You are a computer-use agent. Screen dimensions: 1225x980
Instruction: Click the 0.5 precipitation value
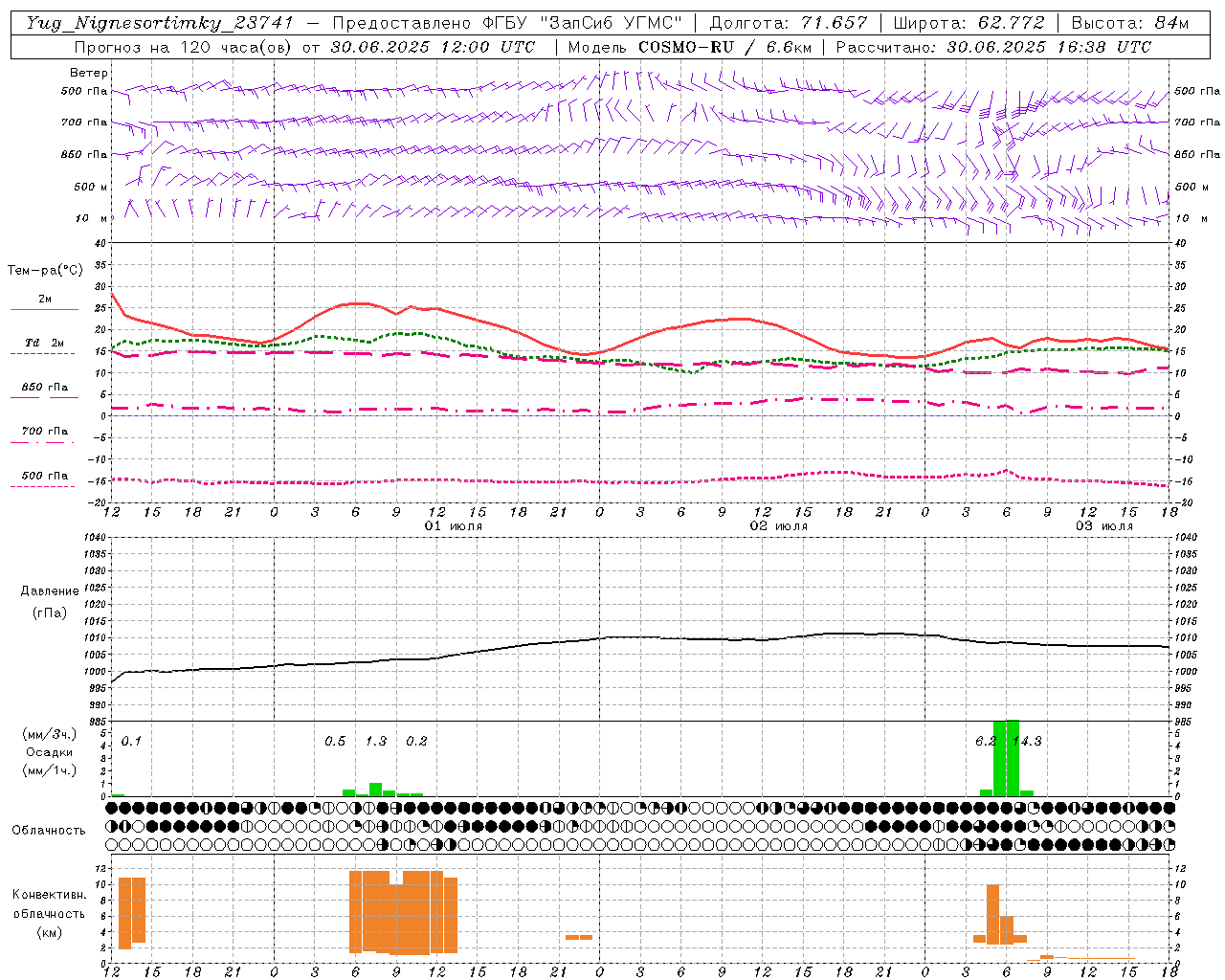pyautogui.click(x=335, y=741)
